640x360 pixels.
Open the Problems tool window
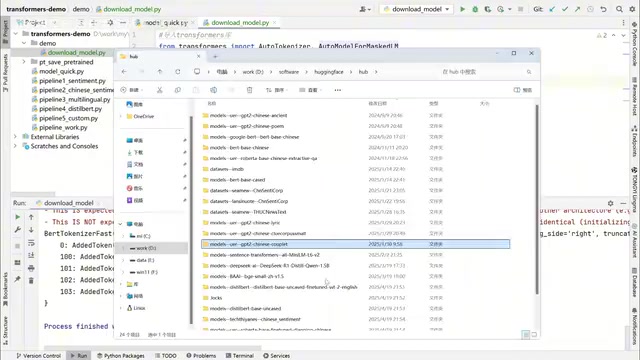201,356
